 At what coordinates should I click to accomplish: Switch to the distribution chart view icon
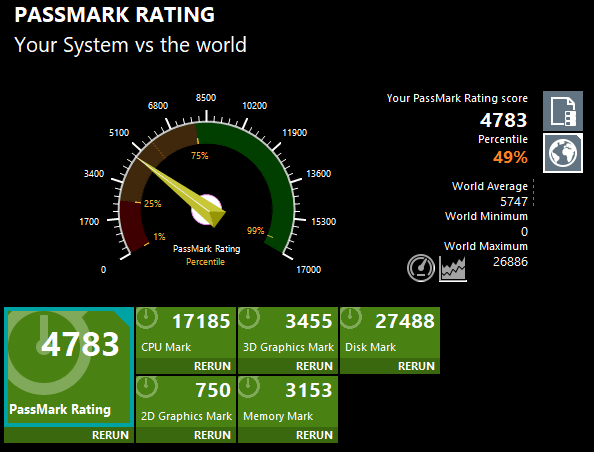453,269
